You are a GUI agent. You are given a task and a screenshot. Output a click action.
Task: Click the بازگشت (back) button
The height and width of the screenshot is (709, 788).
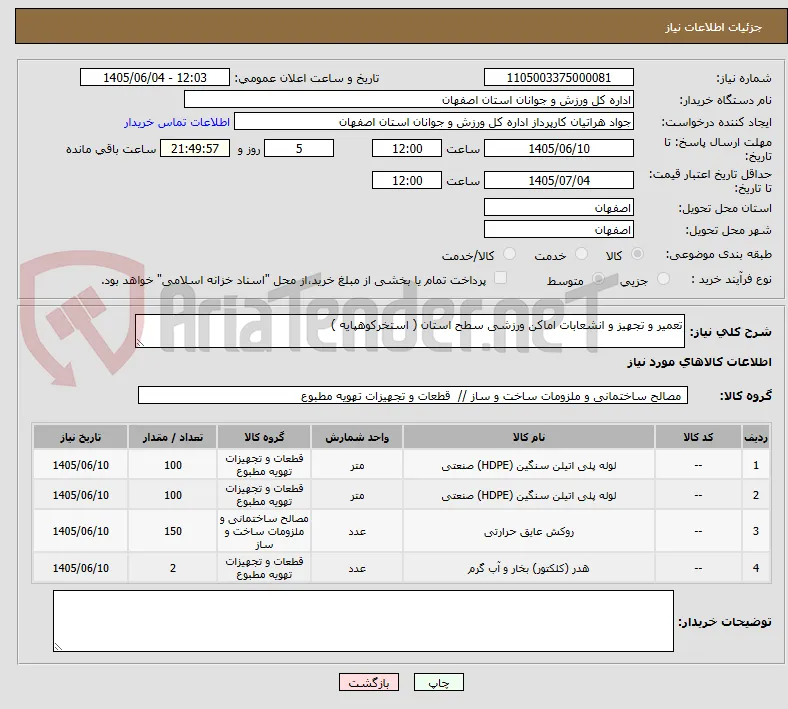pyautogui.click(x=369, y=682)
